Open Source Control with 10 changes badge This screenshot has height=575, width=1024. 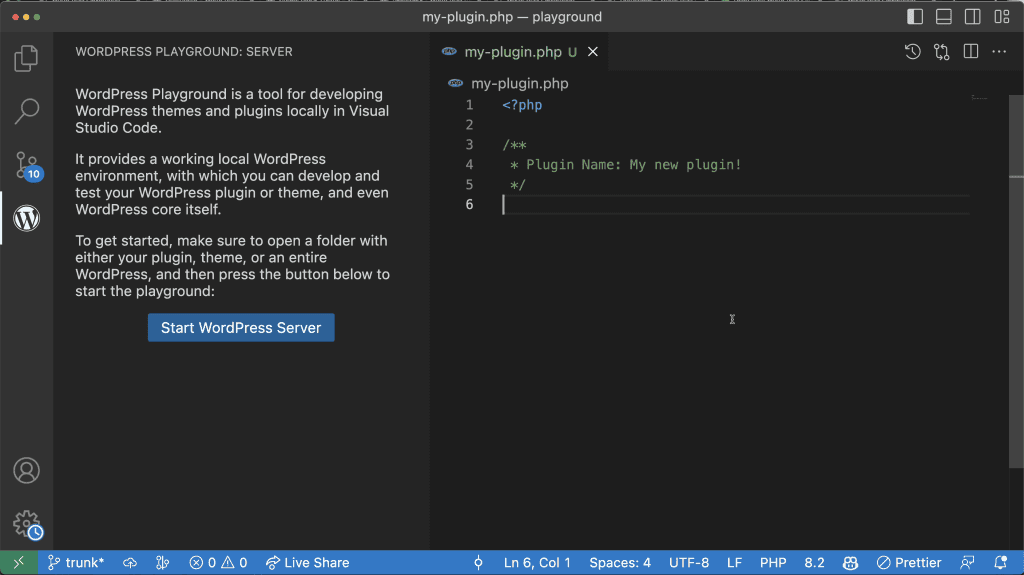tap(26, 165)
